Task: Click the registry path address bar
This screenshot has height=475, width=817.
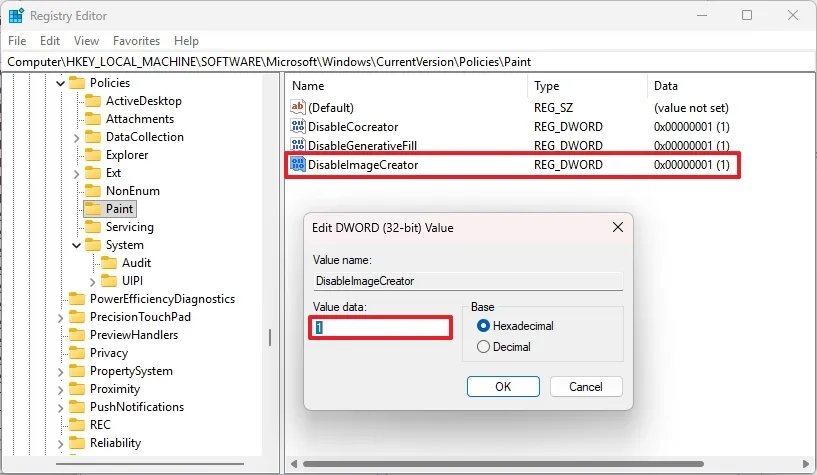Action: tap(408, 62)
